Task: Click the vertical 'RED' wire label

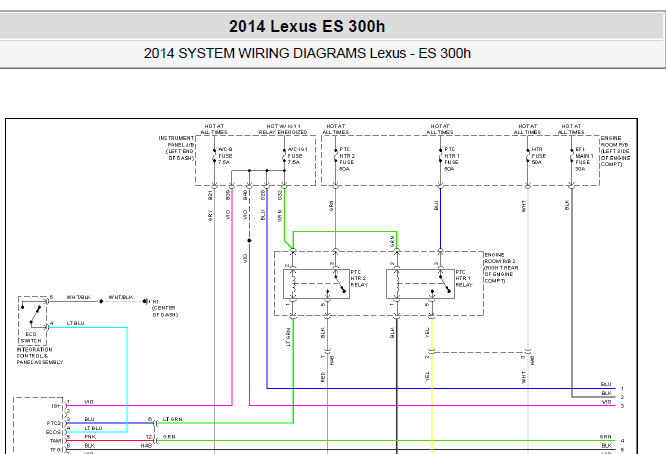Action: click(323, 377)
